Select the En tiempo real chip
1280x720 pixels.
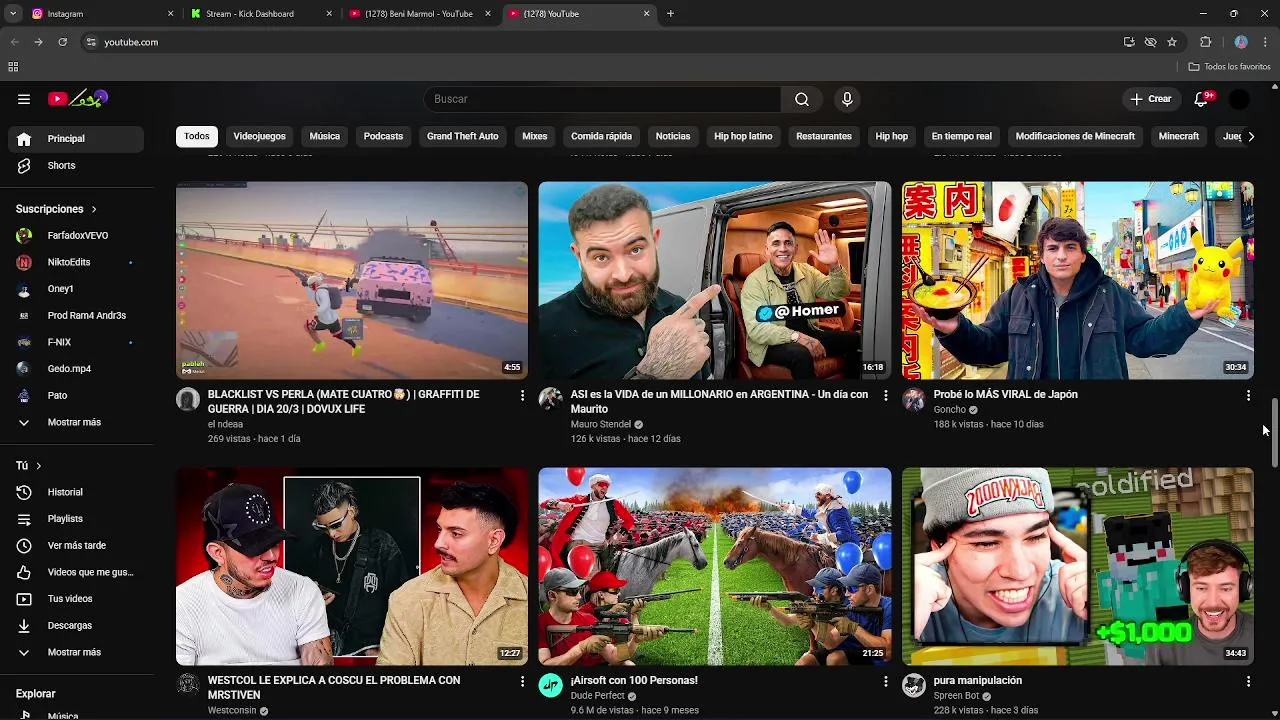[x=961, y=136]
